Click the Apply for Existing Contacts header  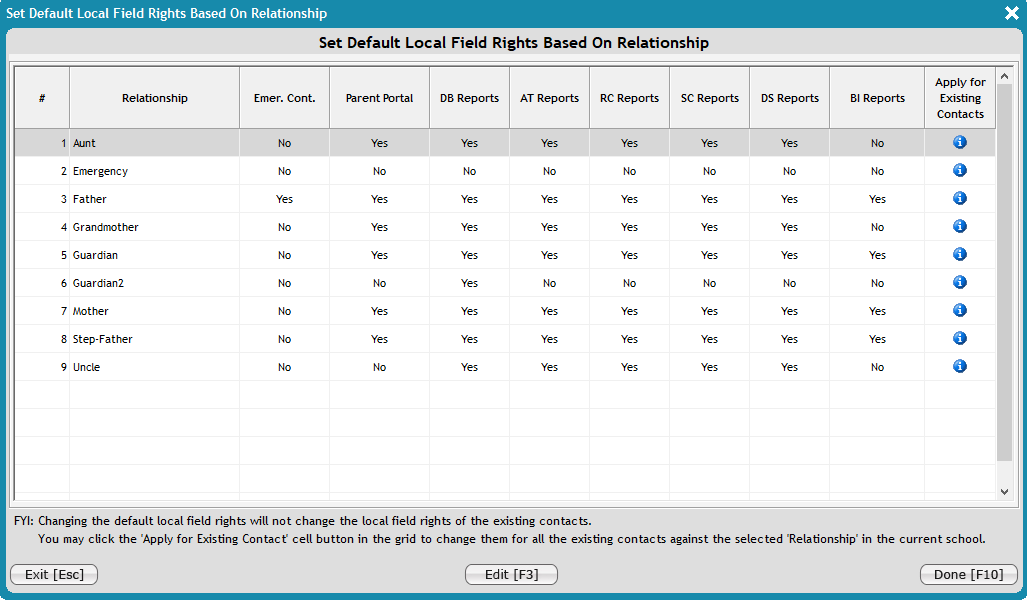[960, 98]
